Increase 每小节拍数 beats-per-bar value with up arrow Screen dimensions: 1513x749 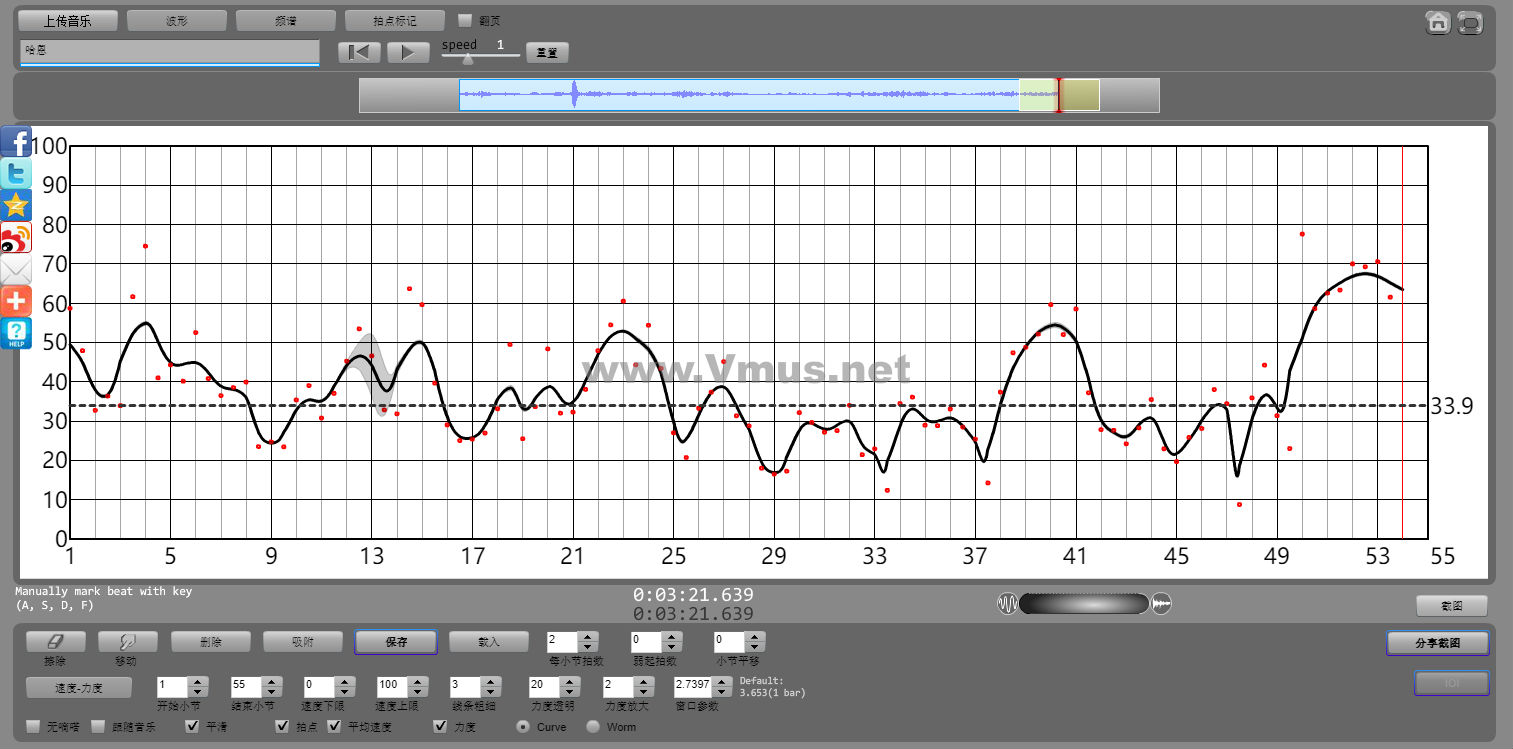click(x=589, y=636)
